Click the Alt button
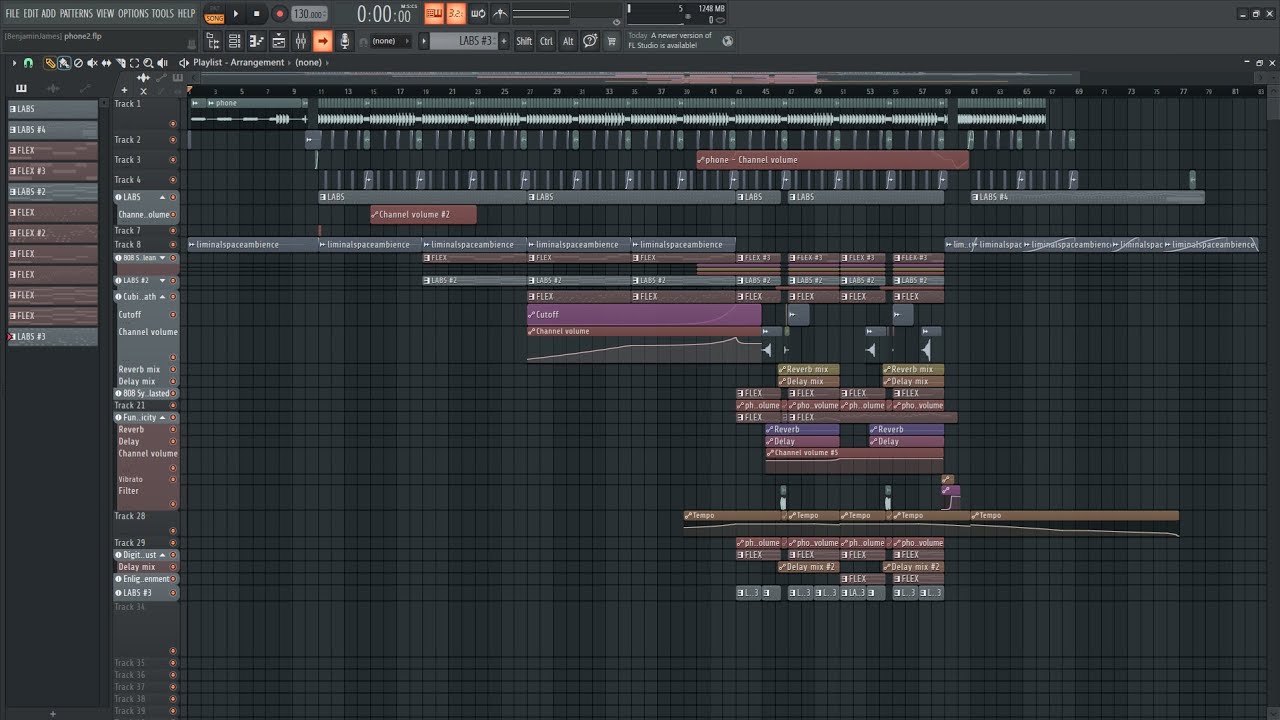The height and width of the screenshot is (720, 1280). tap(568, 41)
